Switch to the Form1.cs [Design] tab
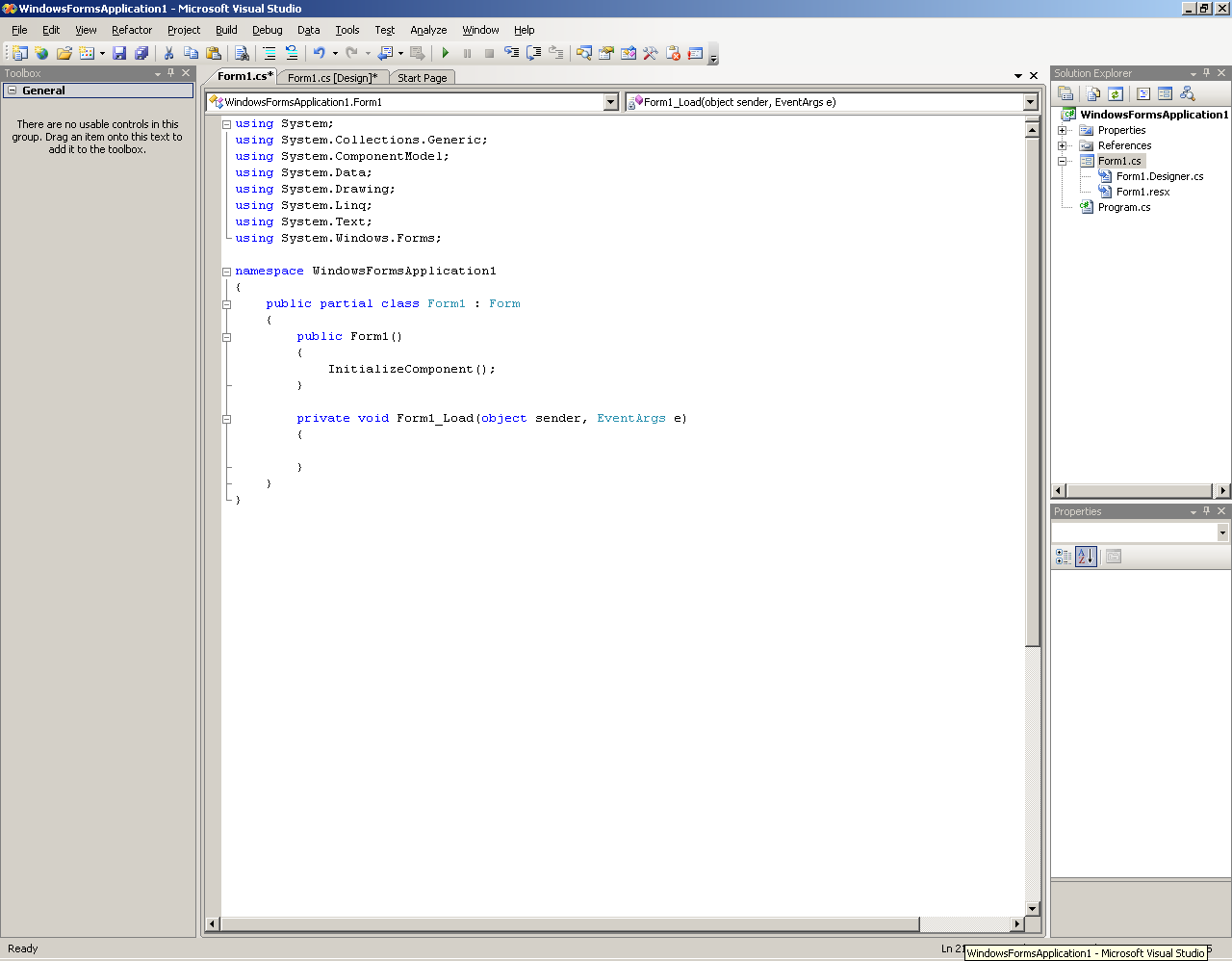Screen dimensions: 1232x961 (x=333, y=78)
